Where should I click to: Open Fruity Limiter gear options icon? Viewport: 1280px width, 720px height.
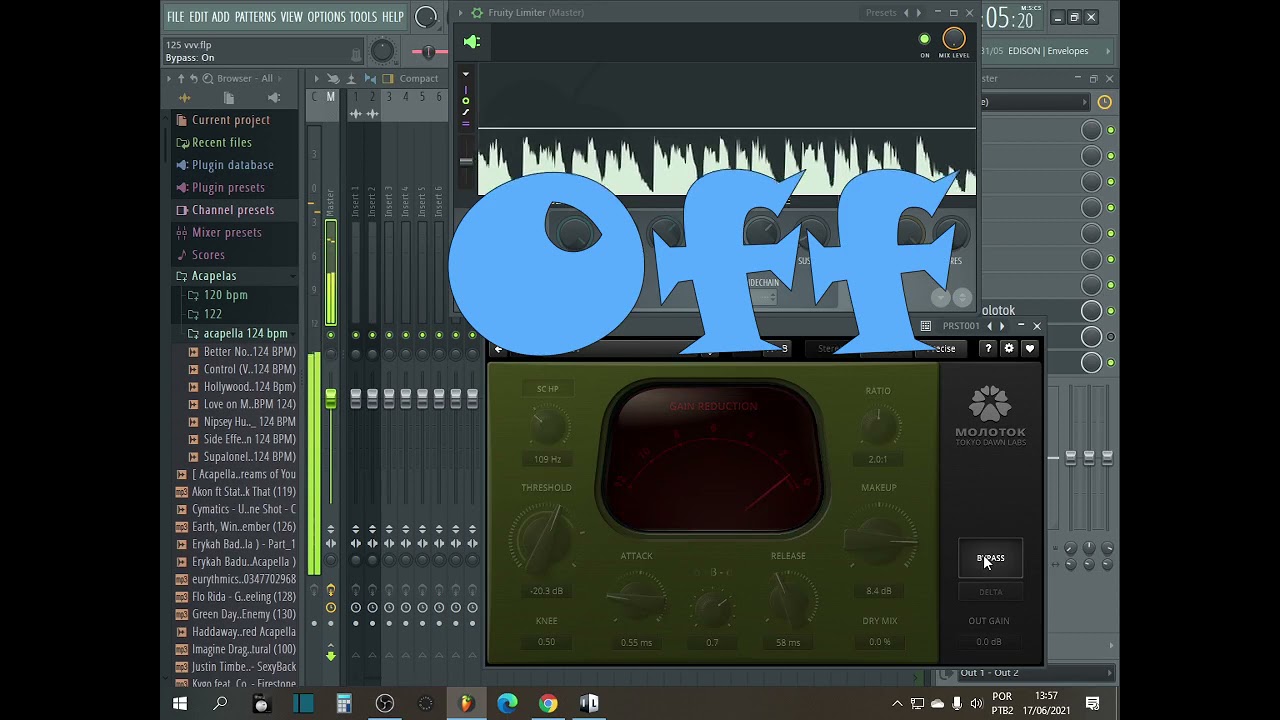coord(477,13)
